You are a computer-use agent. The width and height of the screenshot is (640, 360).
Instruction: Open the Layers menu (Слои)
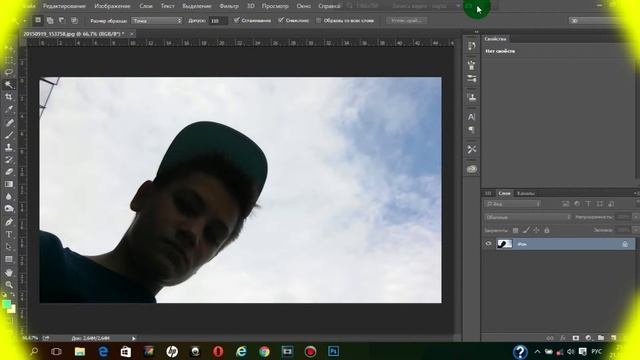coord(146,6)
